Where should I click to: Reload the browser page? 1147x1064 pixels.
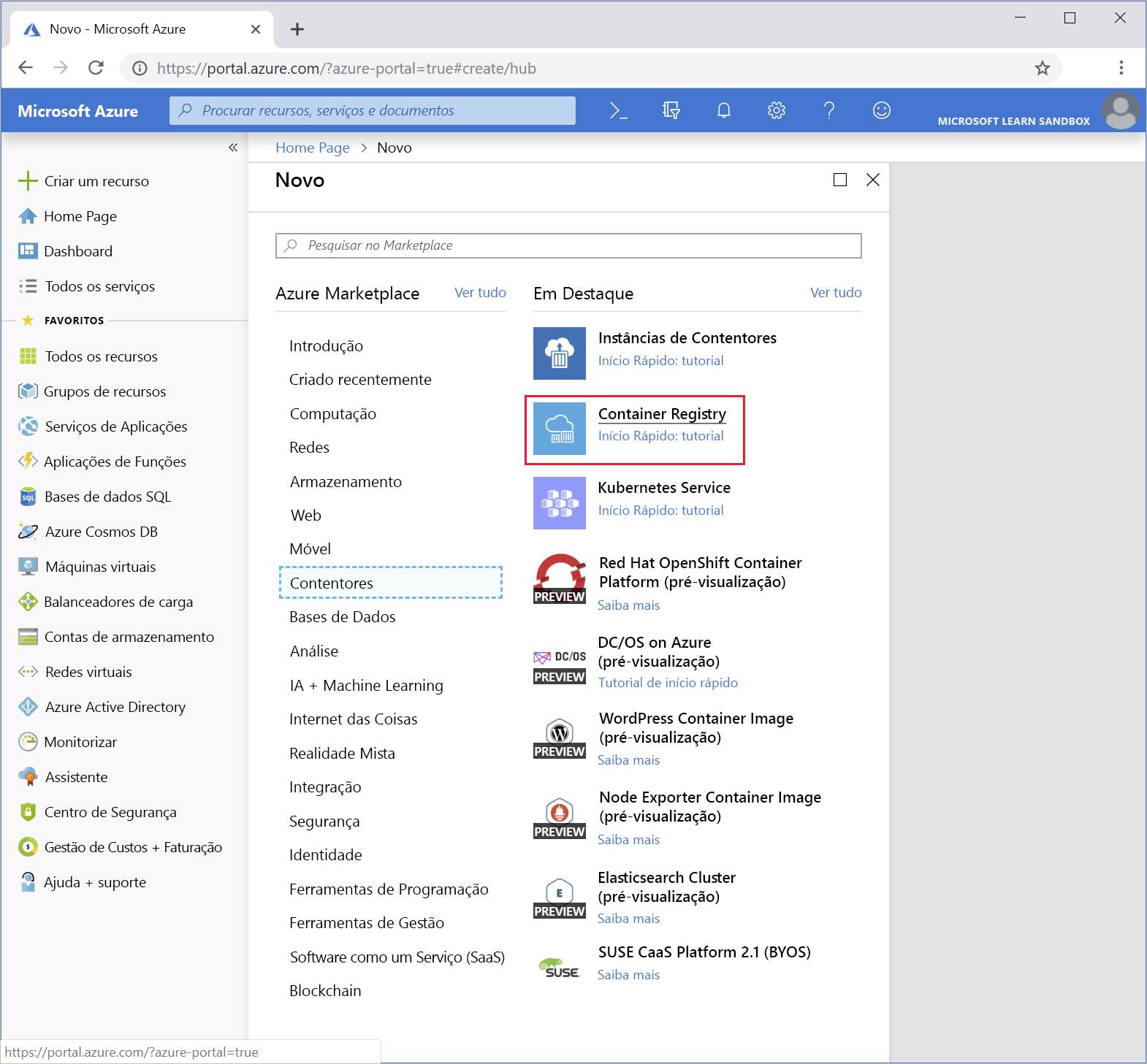[96, 68]
